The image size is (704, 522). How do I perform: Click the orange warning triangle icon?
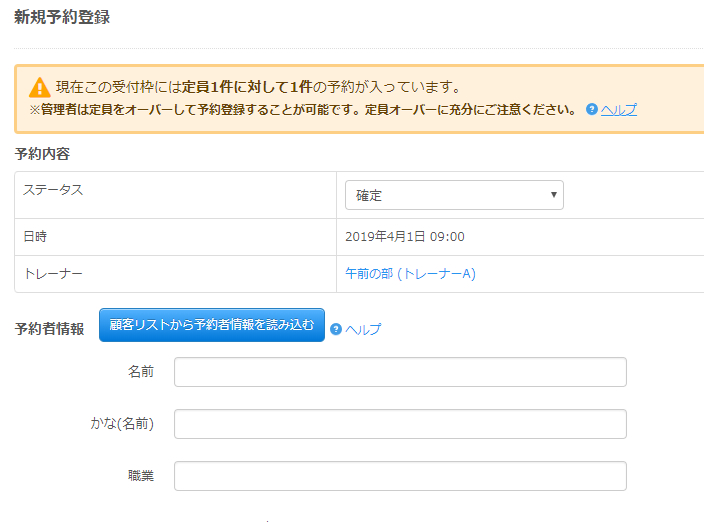39,87
